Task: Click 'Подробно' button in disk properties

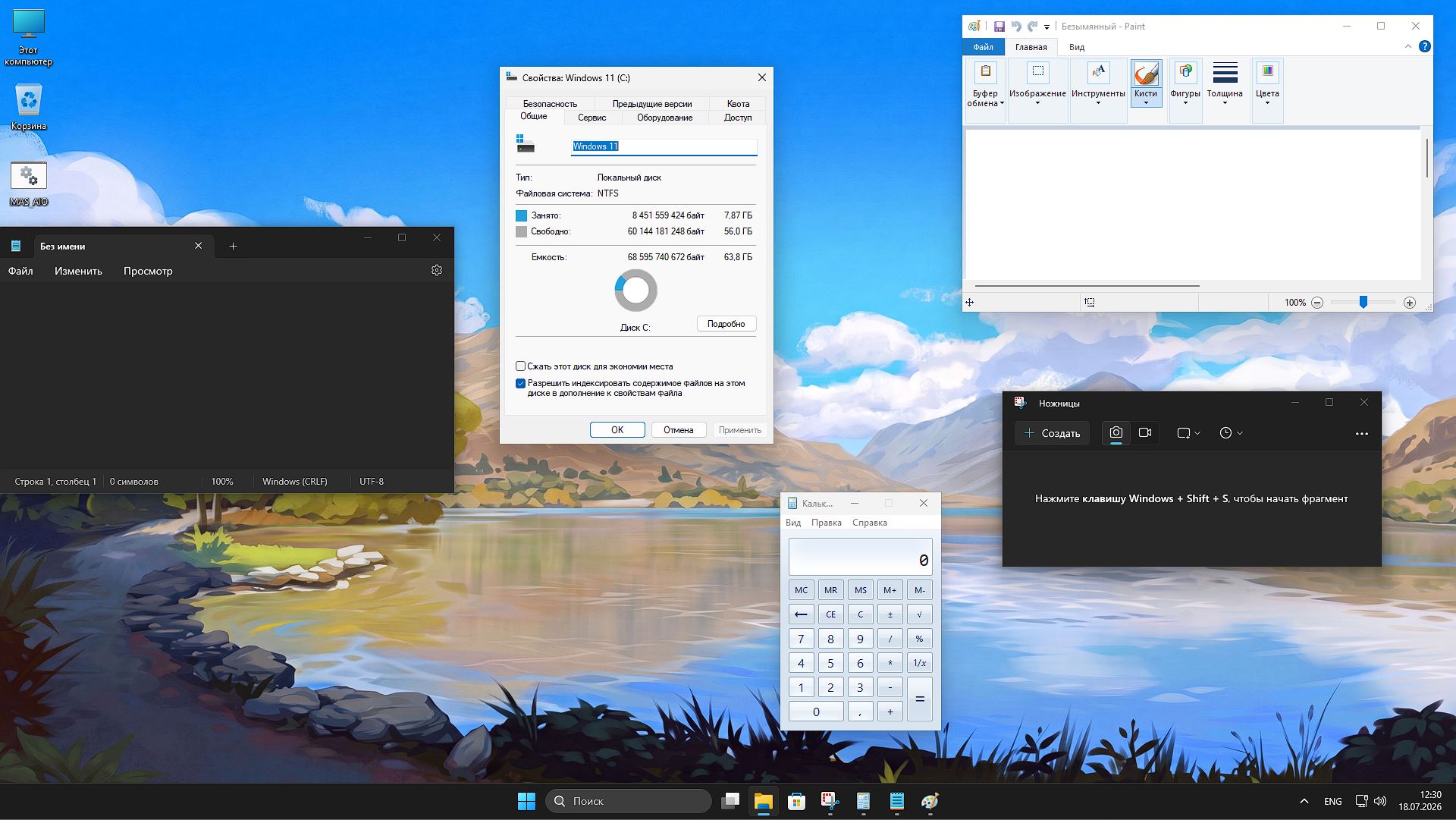Action: [726, 324]
